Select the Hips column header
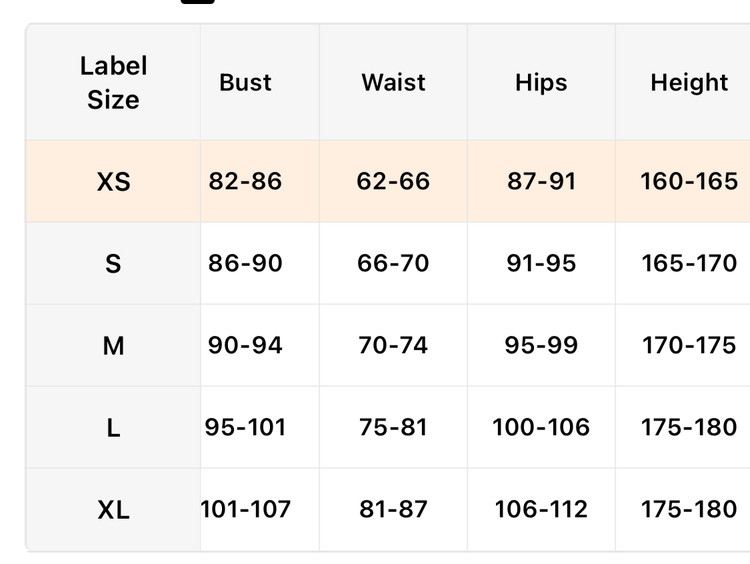Viewport: 750px width, 564px height. (x=541, y=82)
